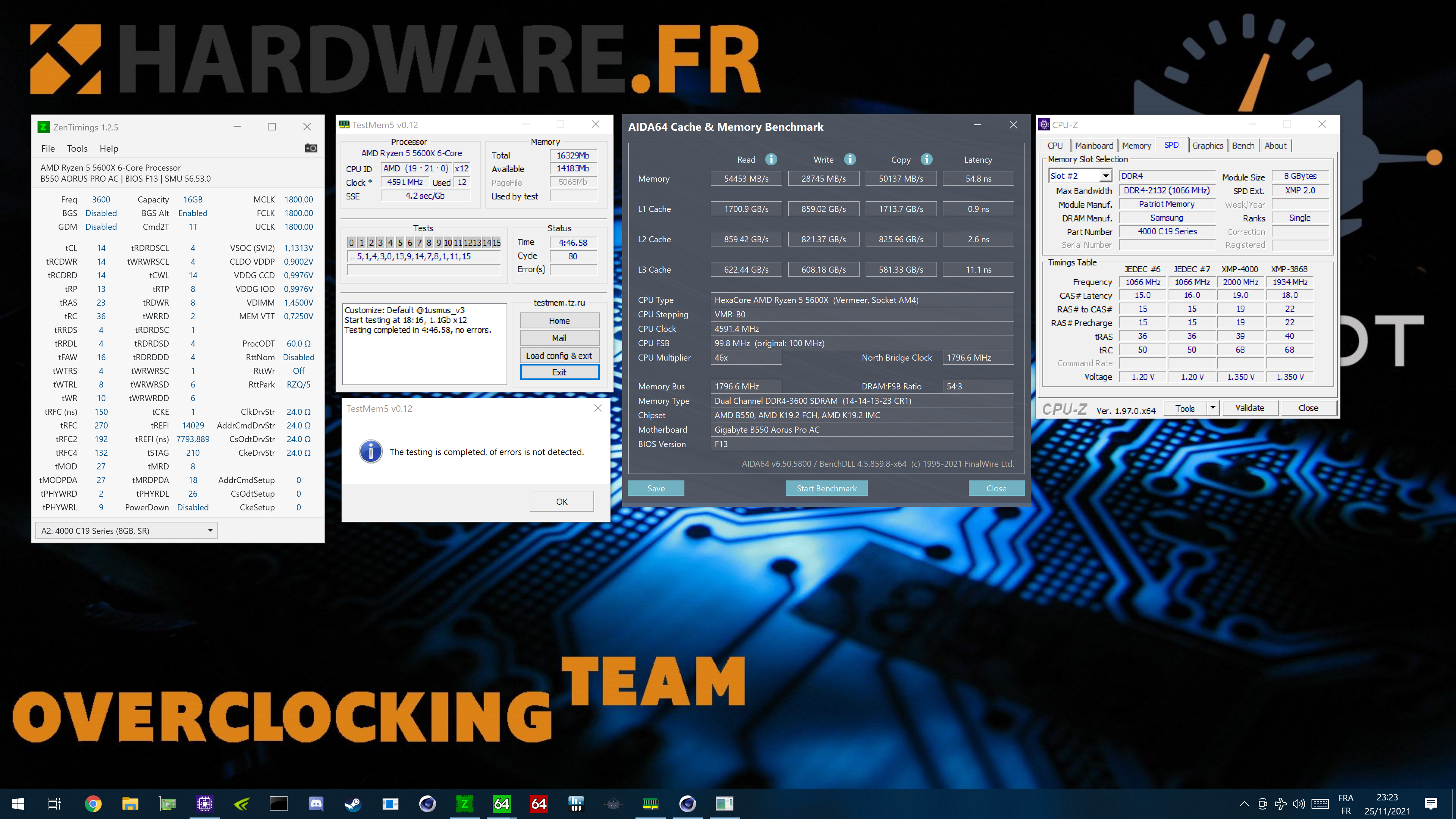Viewport: 1456px width, 819px height.
Task: Switch to the Mainboard tab in CPU-Z
Action: pos(1094,145)
